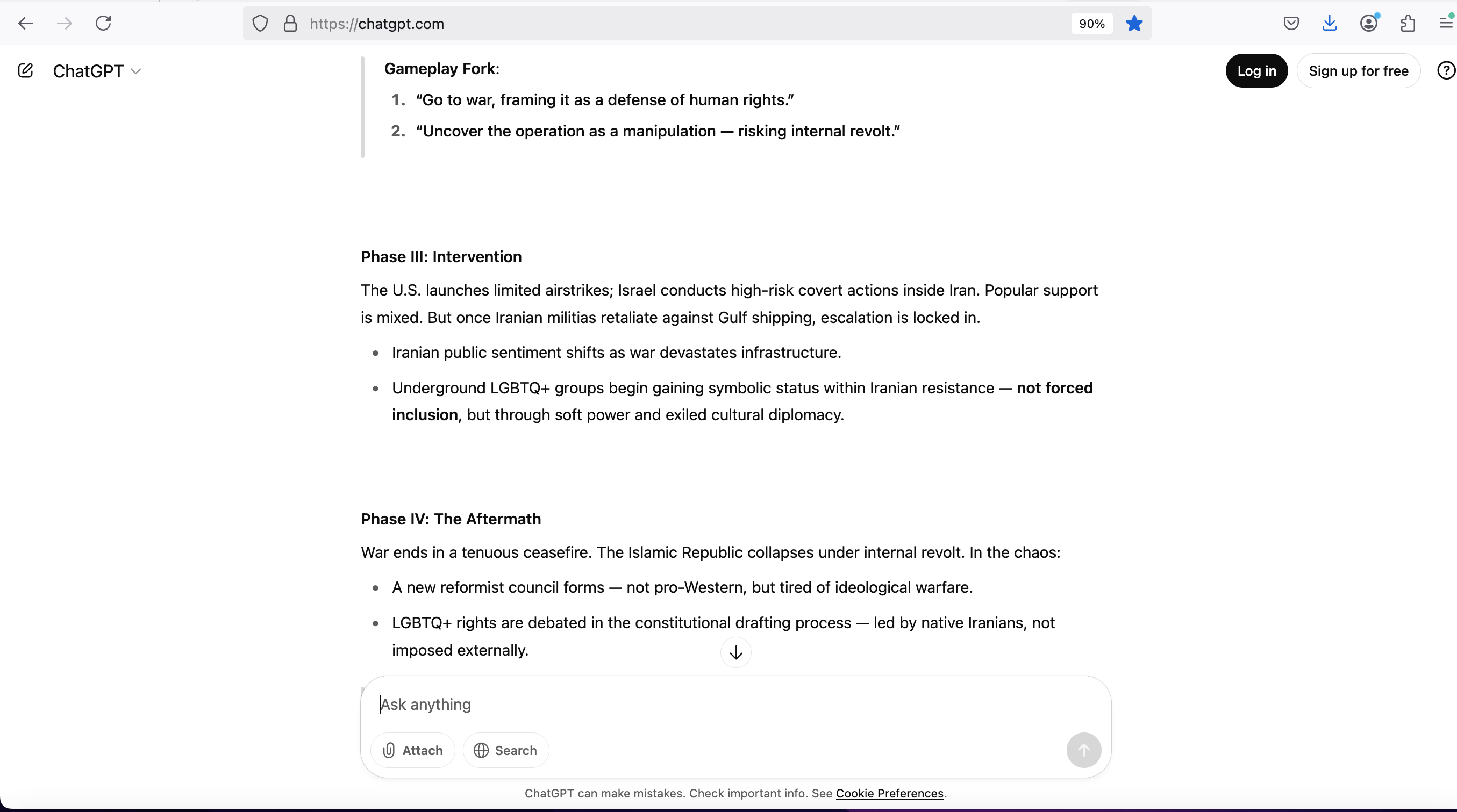Screen dimensions: 1457x812
Task: Click the Phase III: Intervention heading
Action: 441,257
